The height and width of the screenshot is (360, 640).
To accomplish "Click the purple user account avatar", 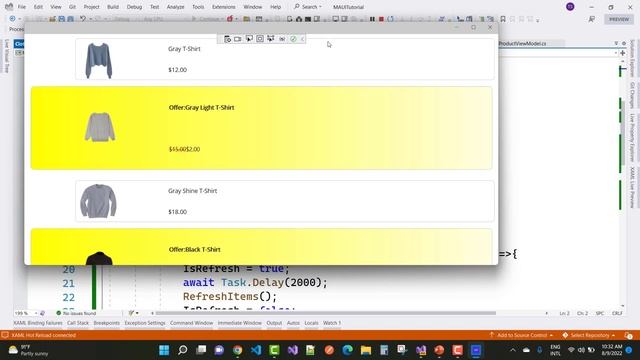I will coord(570,7).
